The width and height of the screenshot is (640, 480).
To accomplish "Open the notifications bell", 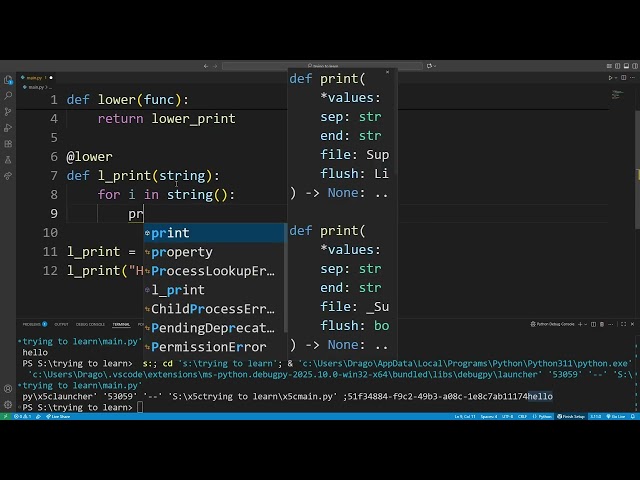I will click(x=633, y=416).
